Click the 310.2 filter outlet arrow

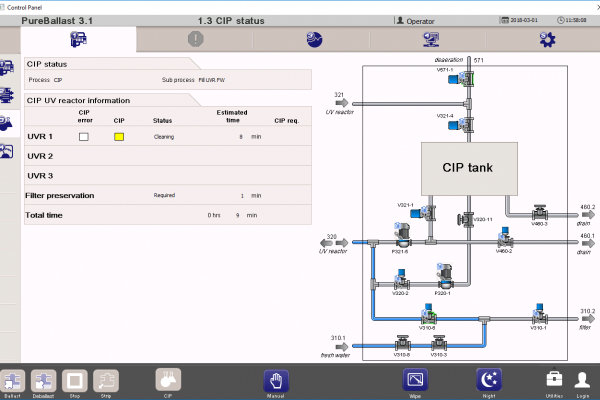[588, 318]
